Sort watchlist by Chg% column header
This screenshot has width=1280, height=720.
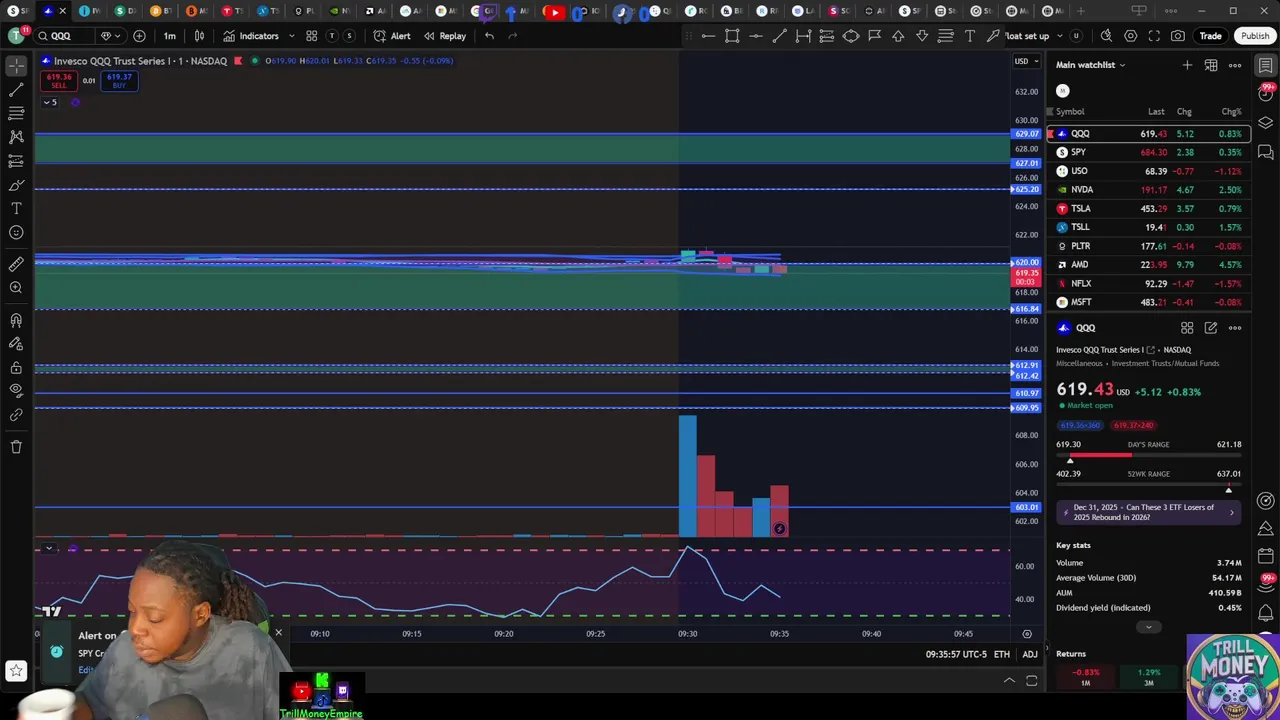1231,112
